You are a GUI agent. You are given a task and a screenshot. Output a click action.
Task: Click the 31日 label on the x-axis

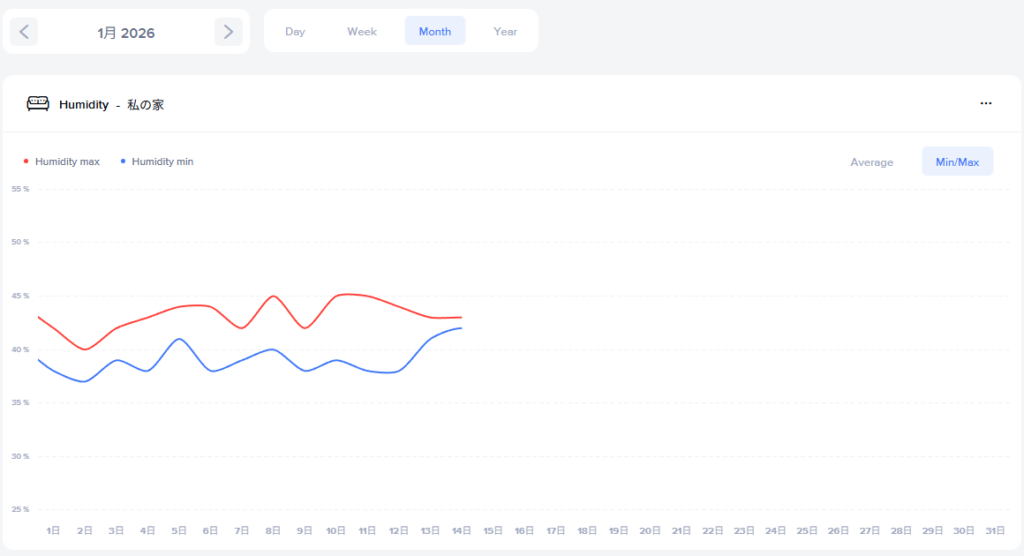pyautogui.click(x=994, y=530)
